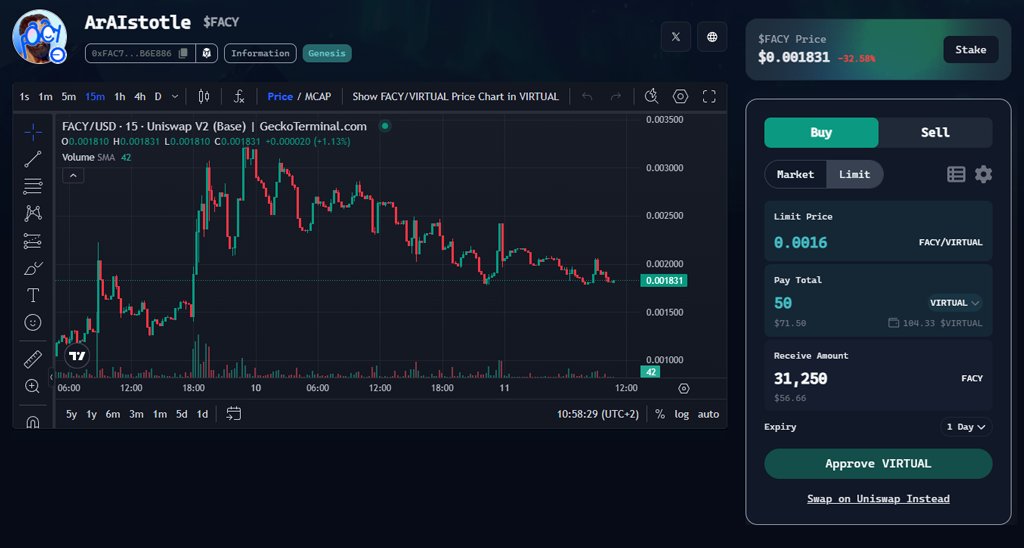Set chart range to 5y
The image size is (1024, 548).
pyautogui.click(x=72, y=414)
